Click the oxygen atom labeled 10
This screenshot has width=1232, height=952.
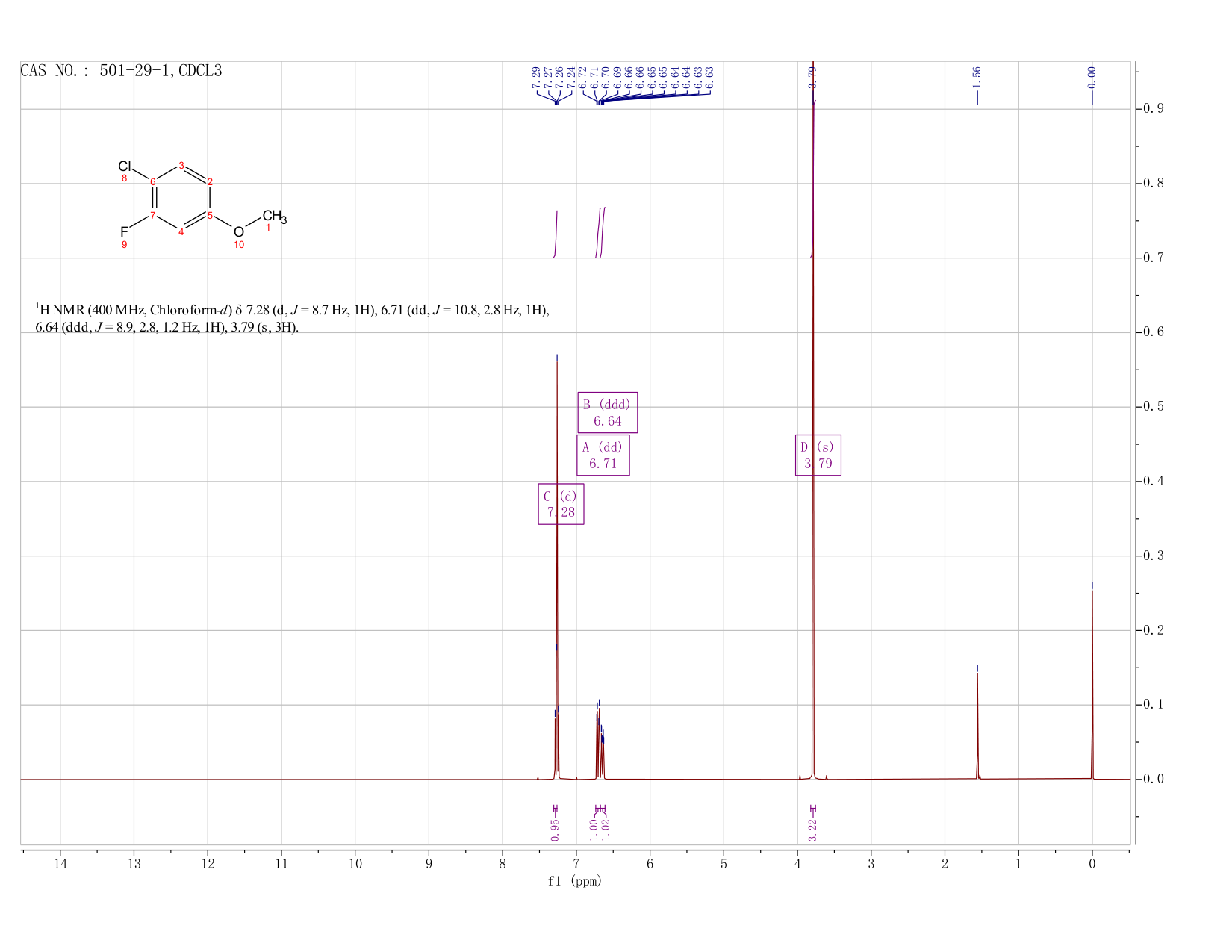(238, 232)
